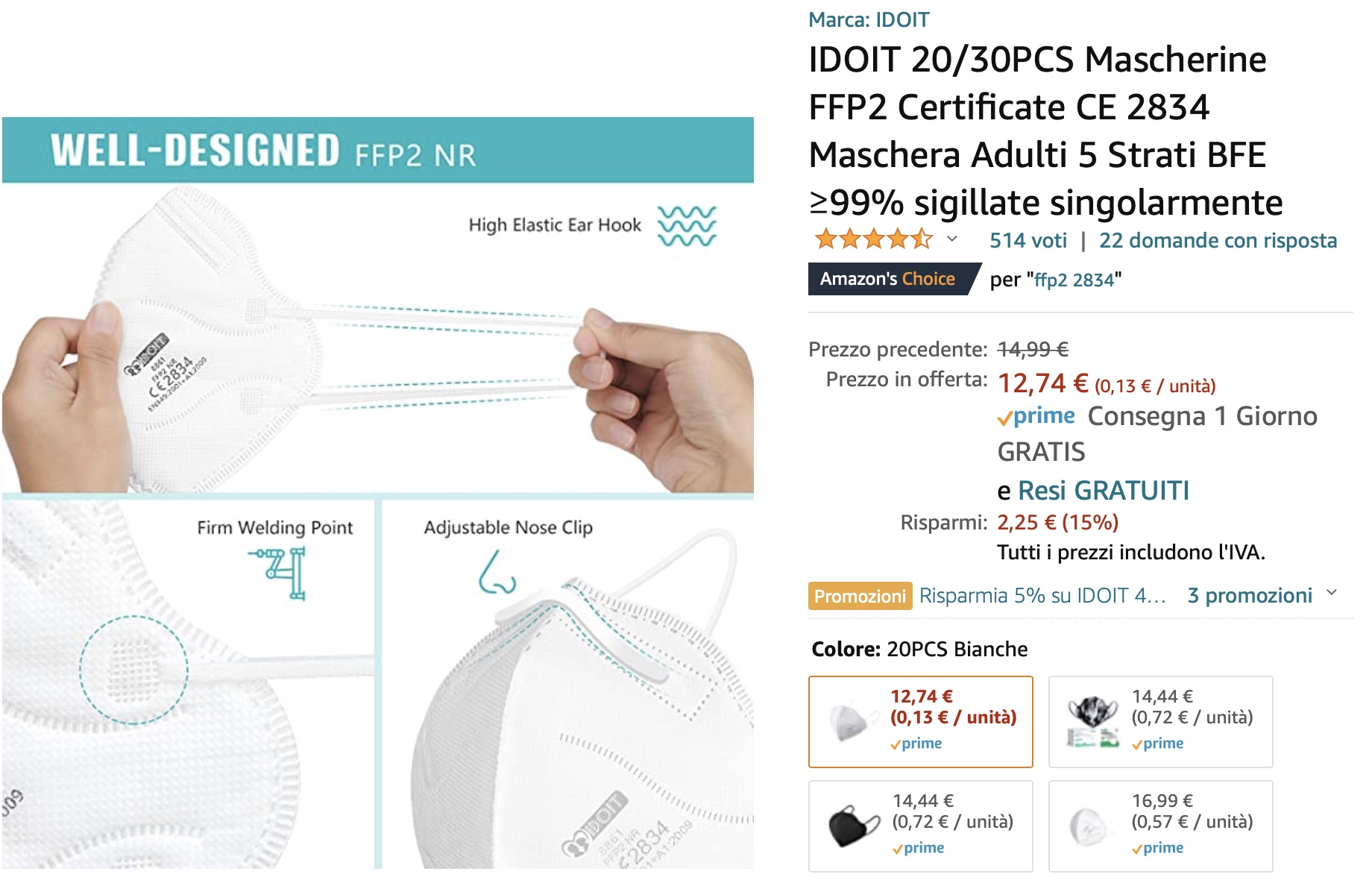
Task: Select the patterned mask 14,44 € option
Action: tap(1160, 721)
